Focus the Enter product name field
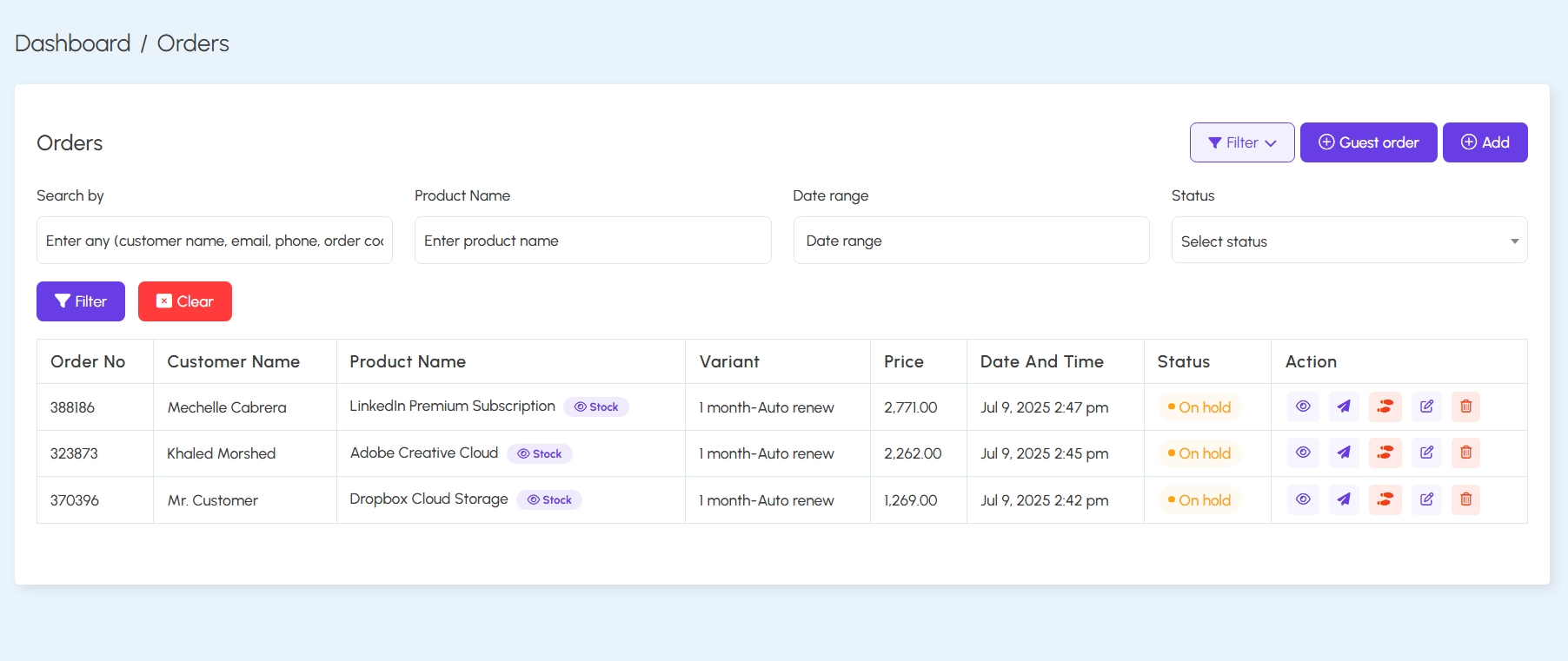 593,241
